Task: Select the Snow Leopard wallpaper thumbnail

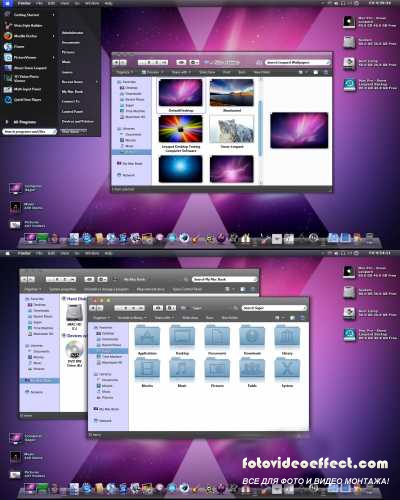Action: [x=231, y=129]
